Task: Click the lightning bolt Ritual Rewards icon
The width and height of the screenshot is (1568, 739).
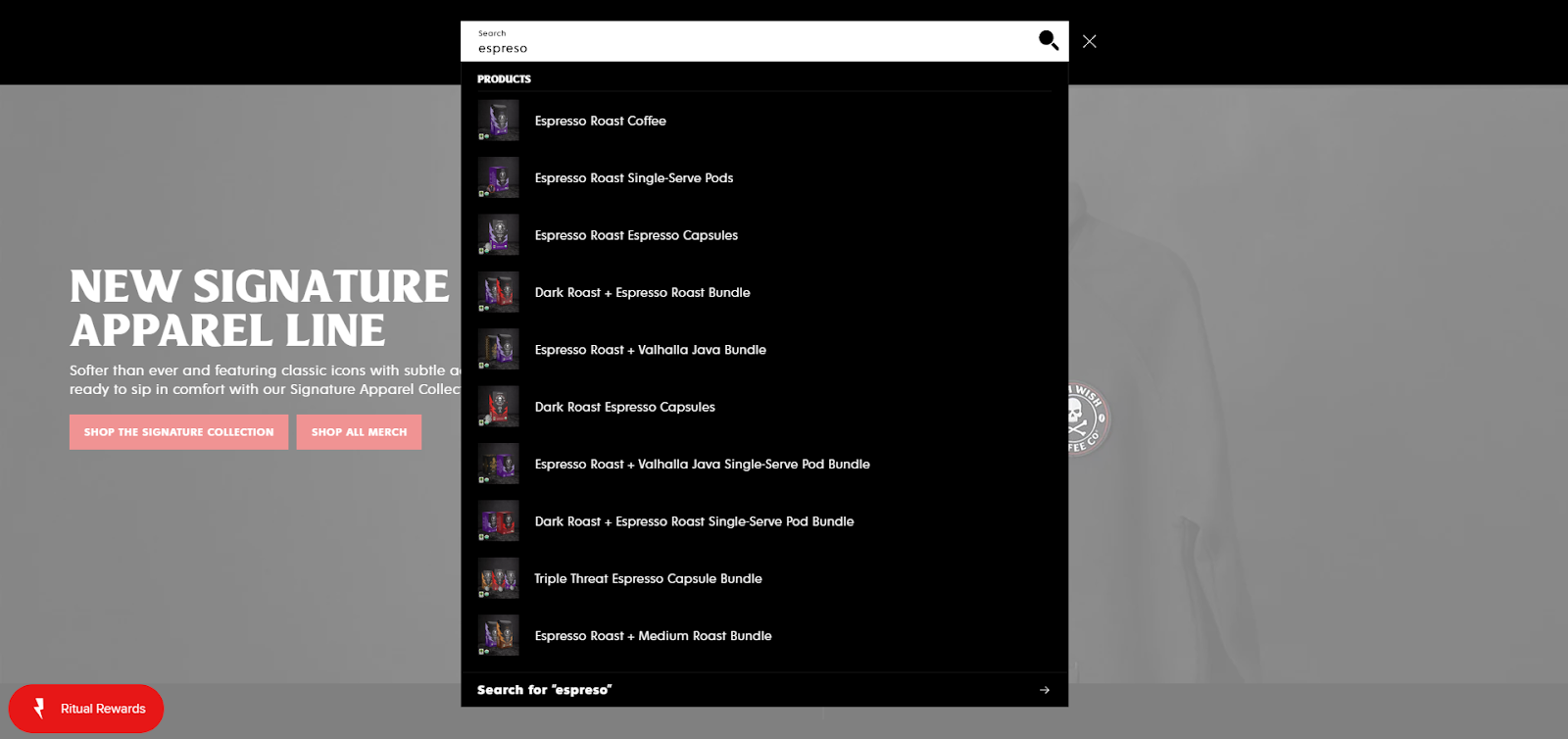Action: click(x=39, y=708)
